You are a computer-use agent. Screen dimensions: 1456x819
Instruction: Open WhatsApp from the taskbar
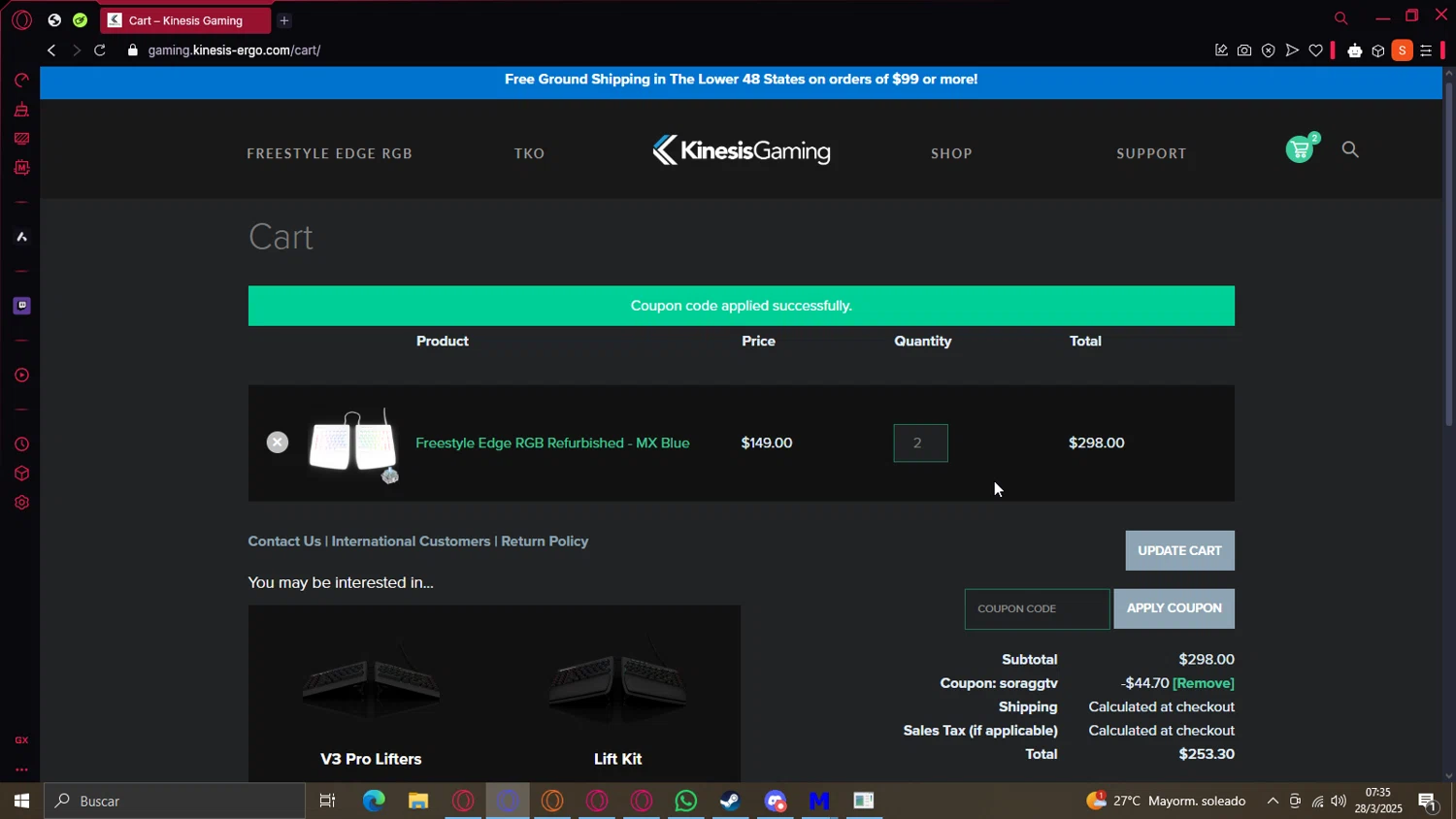coord(686,801)
